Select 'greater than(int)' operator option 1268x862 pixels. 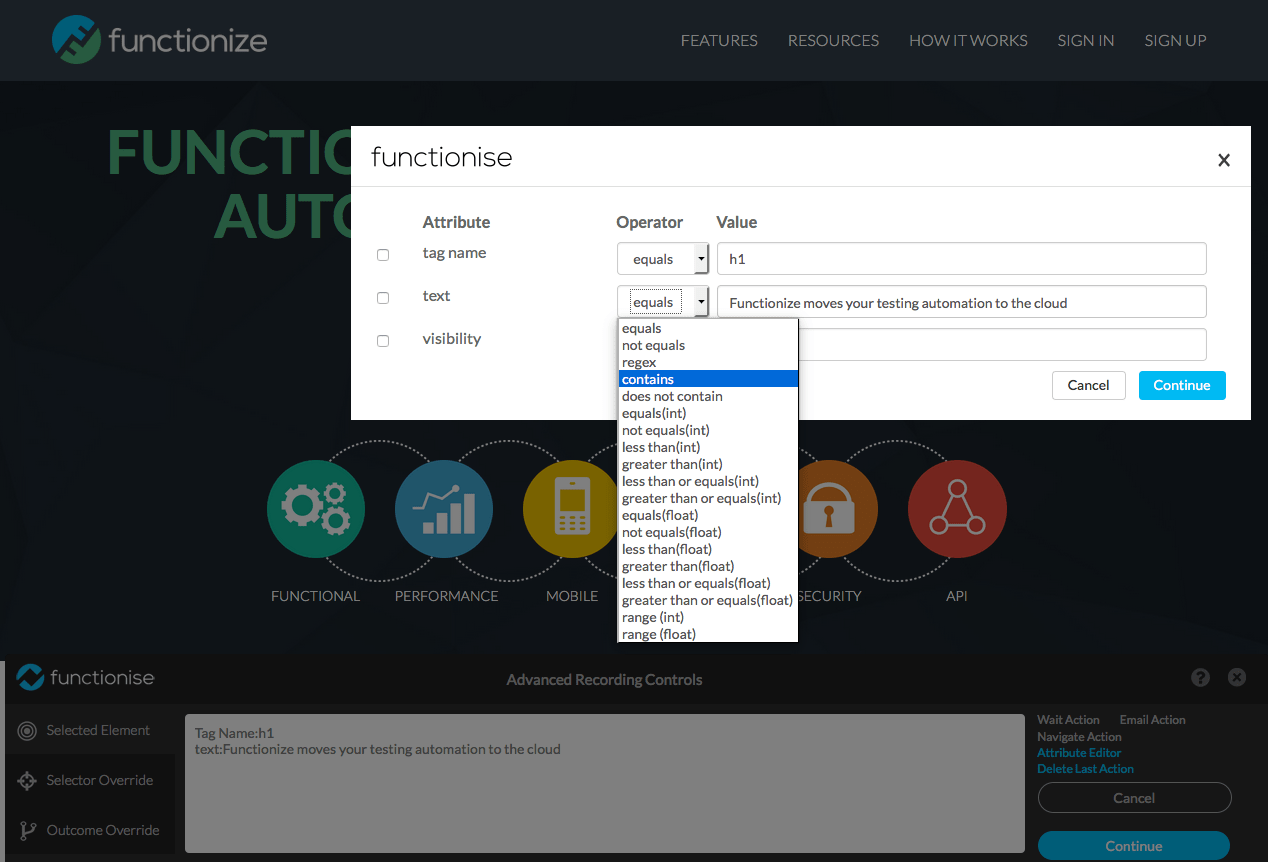pos(708,464)
